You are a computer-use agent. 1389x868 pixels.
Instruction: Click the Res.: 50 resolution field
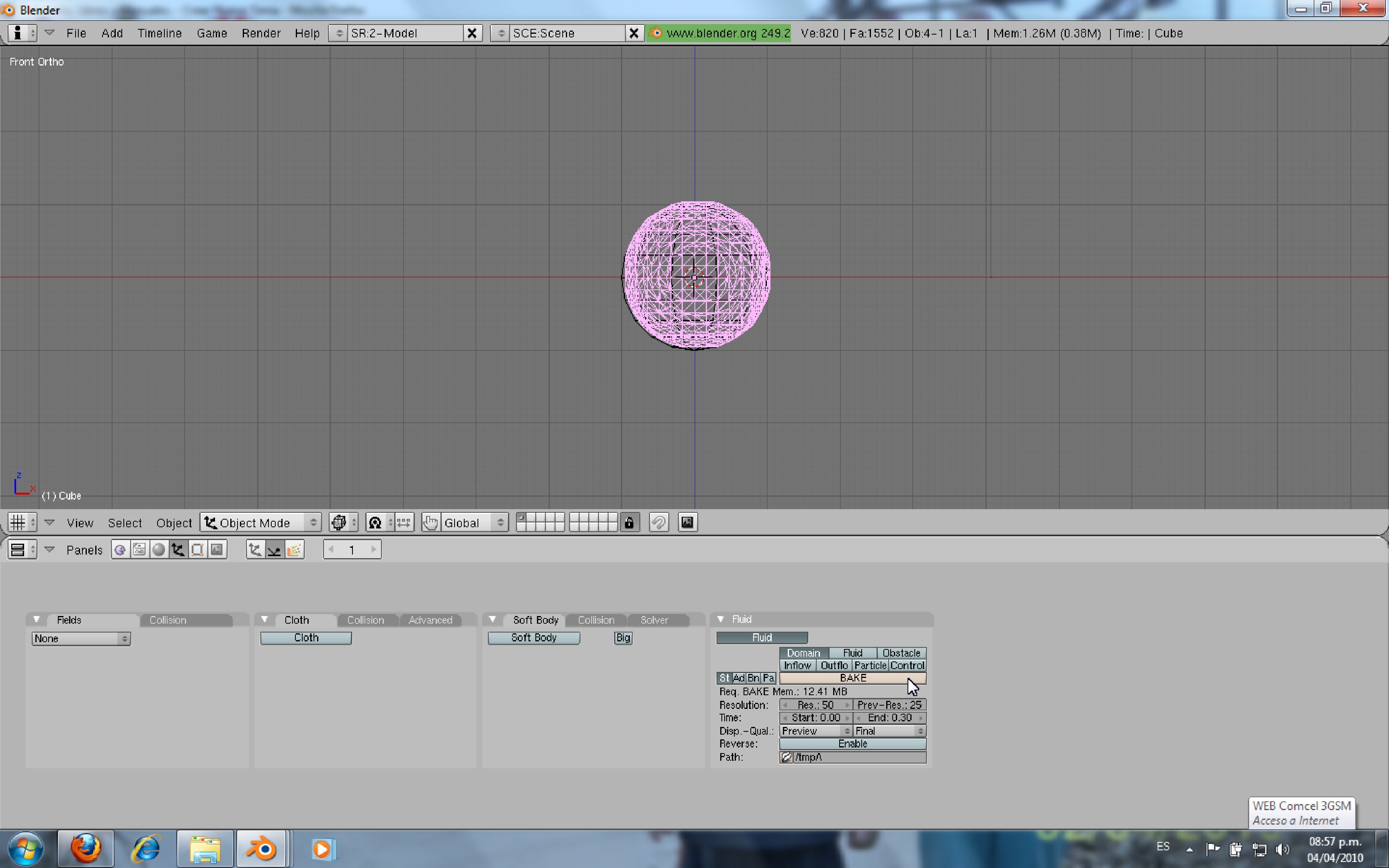tap(815, 704)
